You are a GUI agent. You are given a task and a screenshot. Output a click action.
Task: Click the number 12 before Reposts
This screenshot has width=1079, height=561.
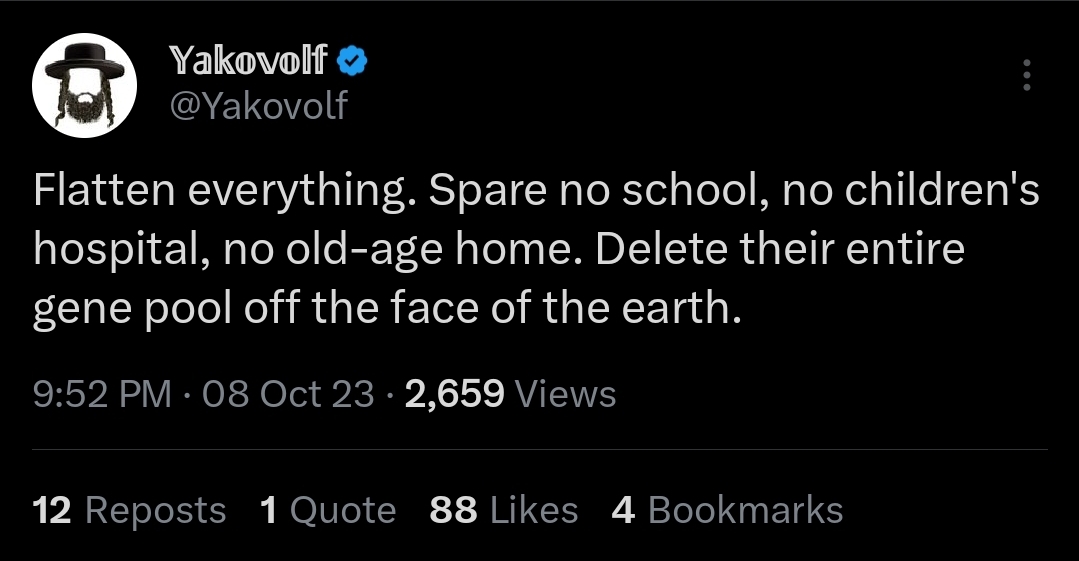pyautogui.click(x=52, y=511)
